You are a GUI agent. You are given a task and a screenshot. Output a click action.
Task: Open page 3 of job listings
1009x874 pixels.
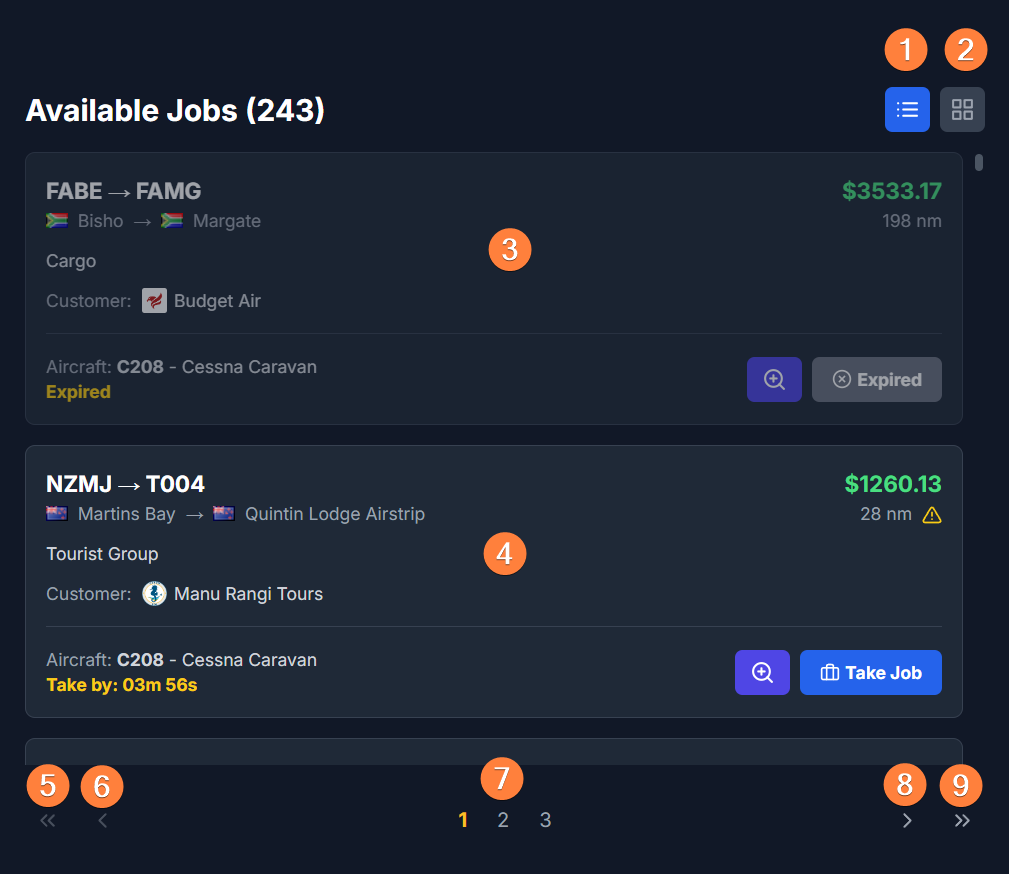point(545,821)
